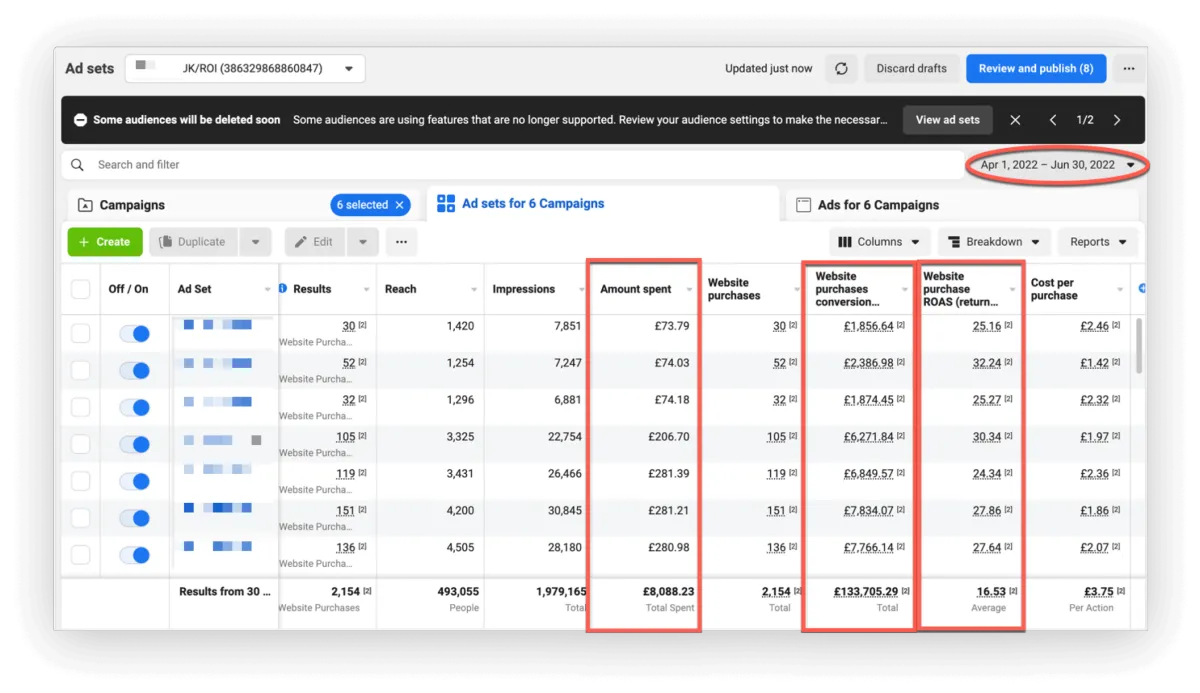Click the refresh icon next to Updated just now

841,69
